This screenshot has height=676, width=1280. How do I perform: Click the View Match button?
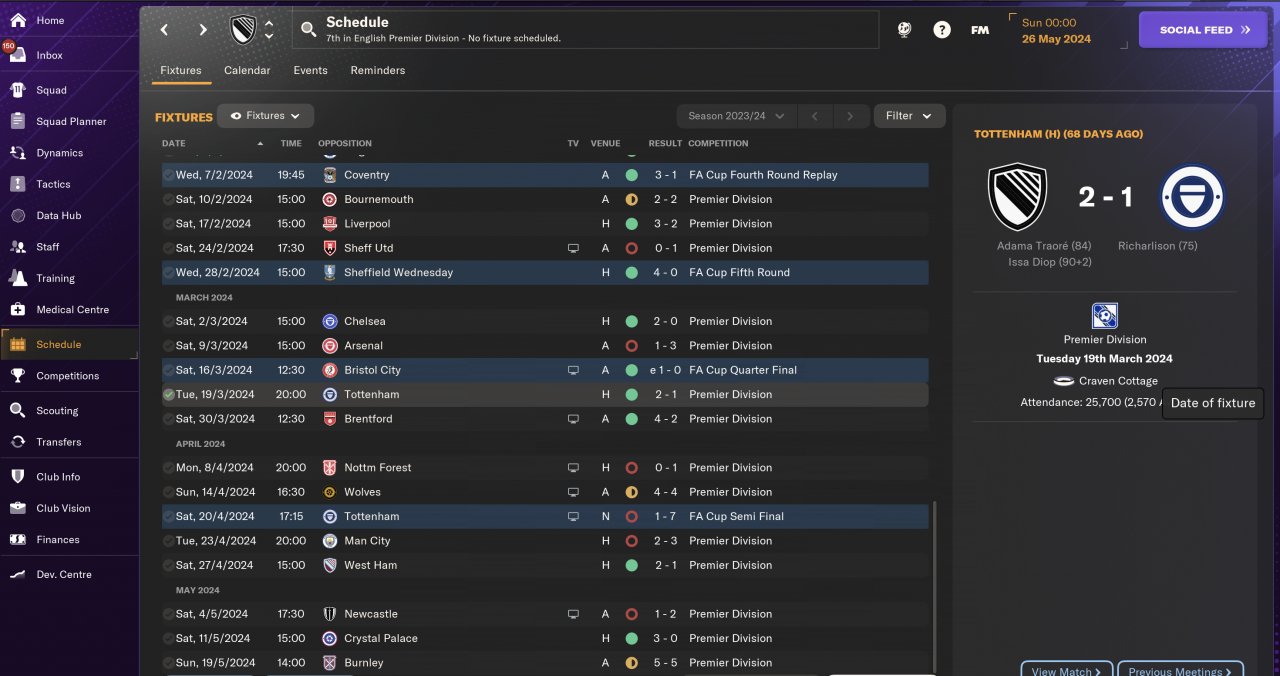pos(1066,670)
